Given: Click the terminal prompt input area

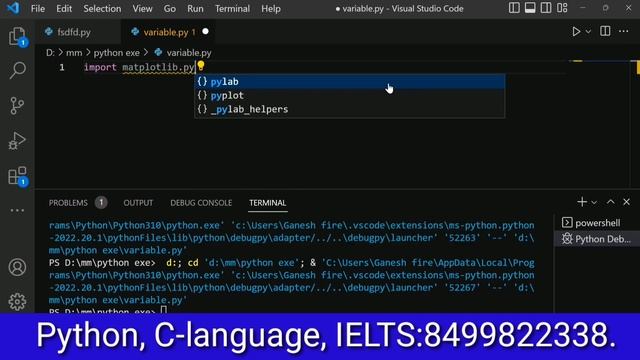Looking at the screenshot, I should tap(164, 311).
